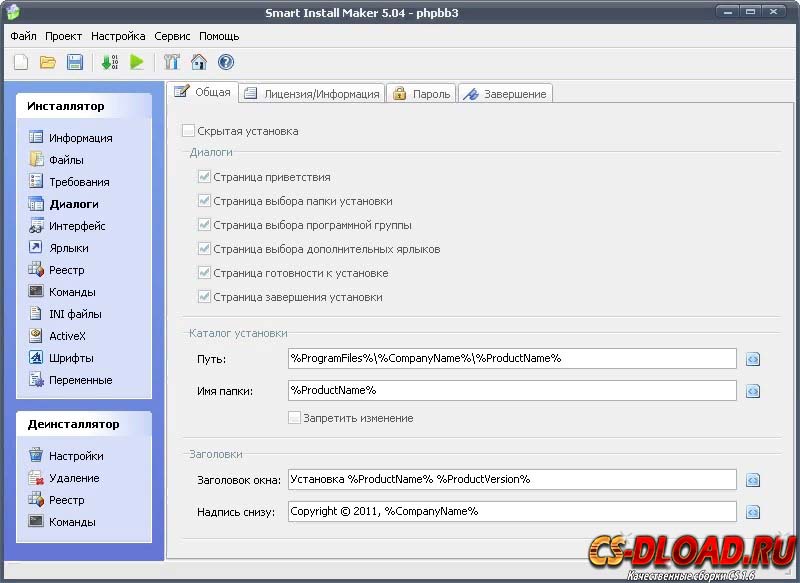The height and width of the screenshot is (583, 800).
Task: Toggle Страница завершения установки checkbox
Action: point(204,297)
